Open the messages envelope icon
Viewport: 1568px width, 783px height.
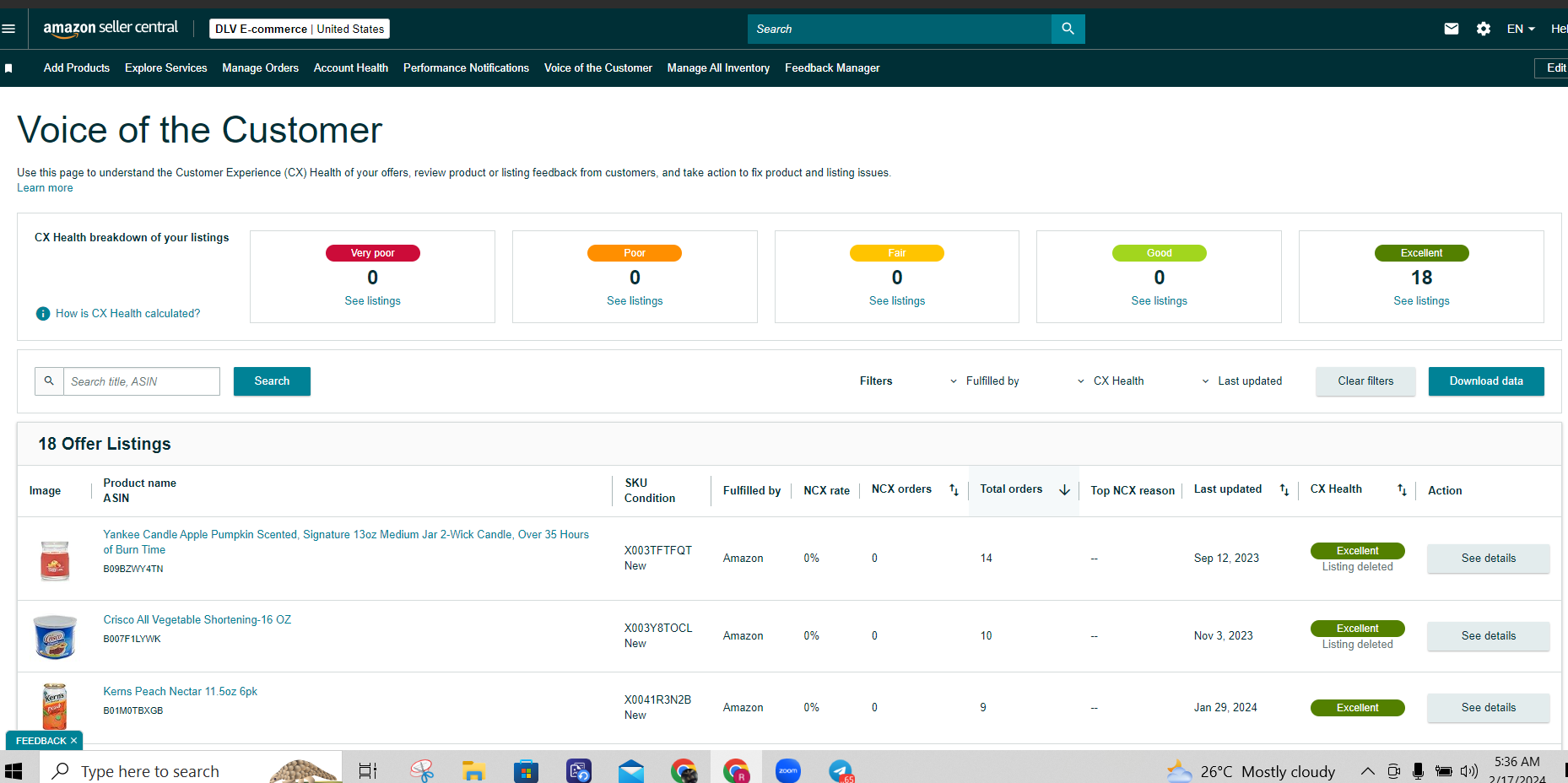[1452, 29]
